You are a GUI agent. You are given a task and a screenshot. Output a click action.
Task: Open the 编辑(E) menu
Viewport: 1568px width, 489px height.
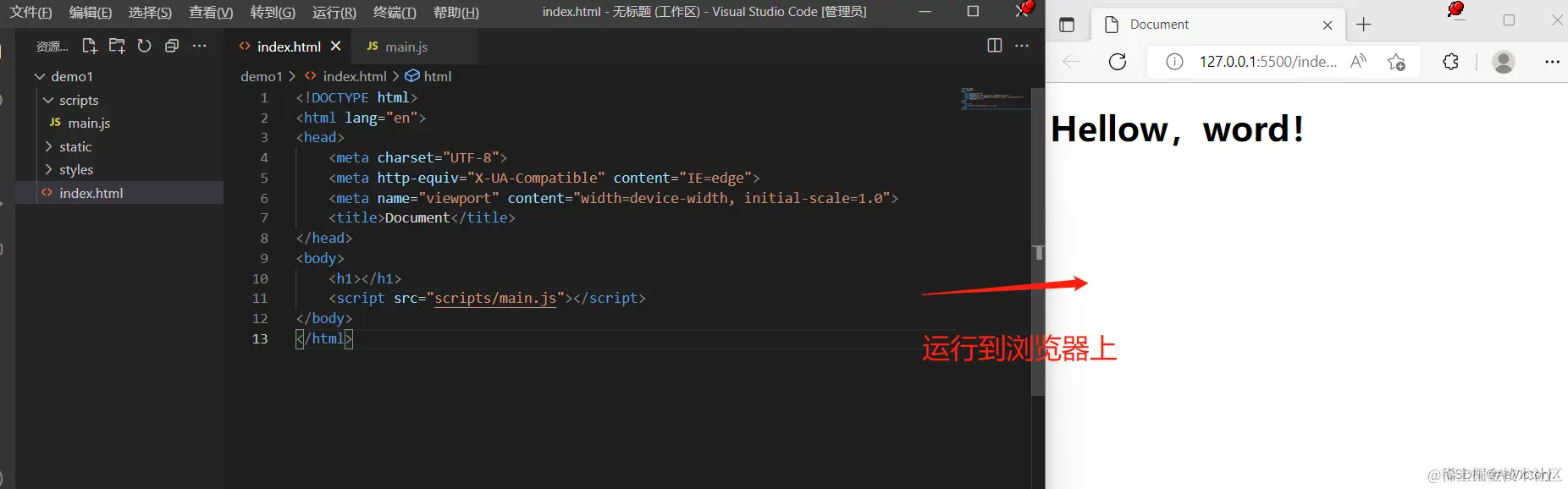[91, 12]
